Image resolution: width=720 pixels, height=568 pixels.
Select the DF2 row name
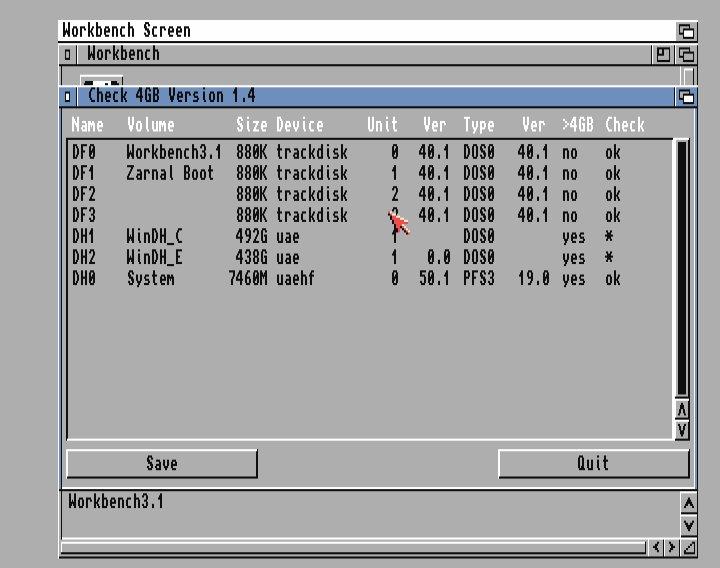pyautogui.click(x=84, y=195)
